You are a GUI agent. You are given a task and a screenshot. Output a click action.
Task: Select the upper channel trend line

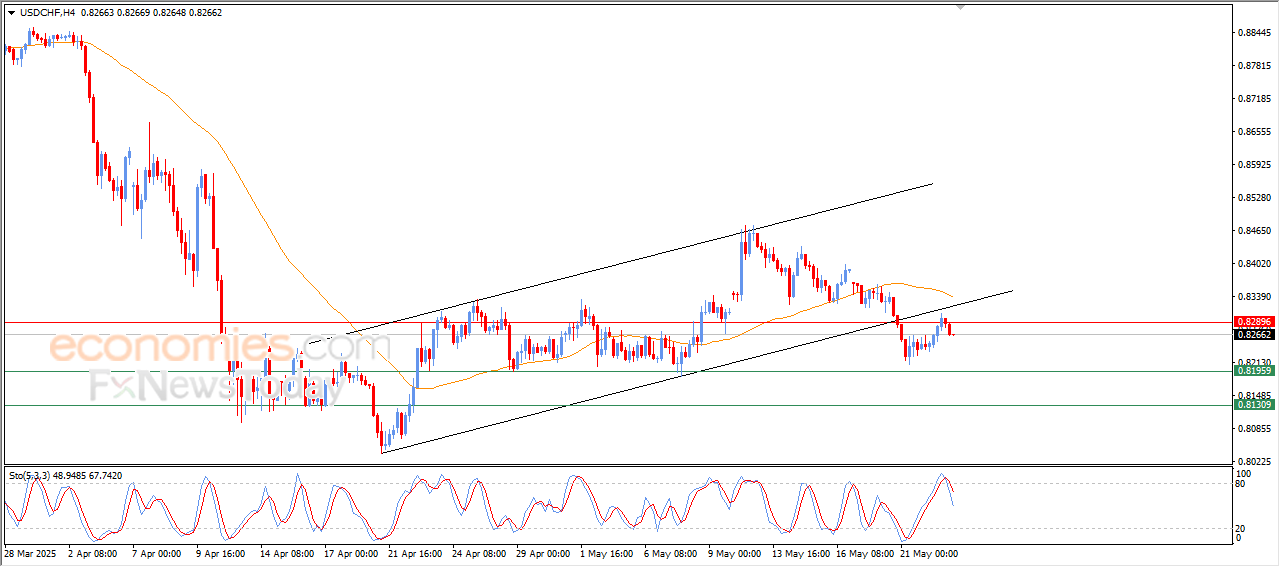[640, 259]
